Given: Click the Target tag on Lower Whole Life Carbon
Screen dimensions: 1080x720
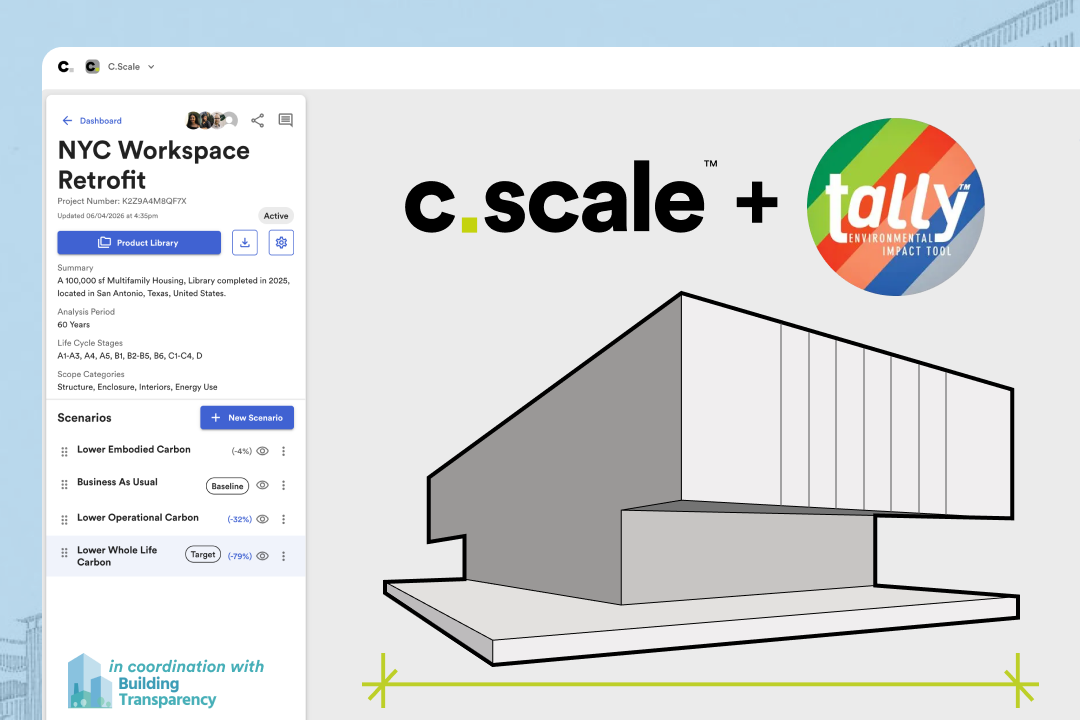Looking at the screenshot, I should tap(203, 555).
